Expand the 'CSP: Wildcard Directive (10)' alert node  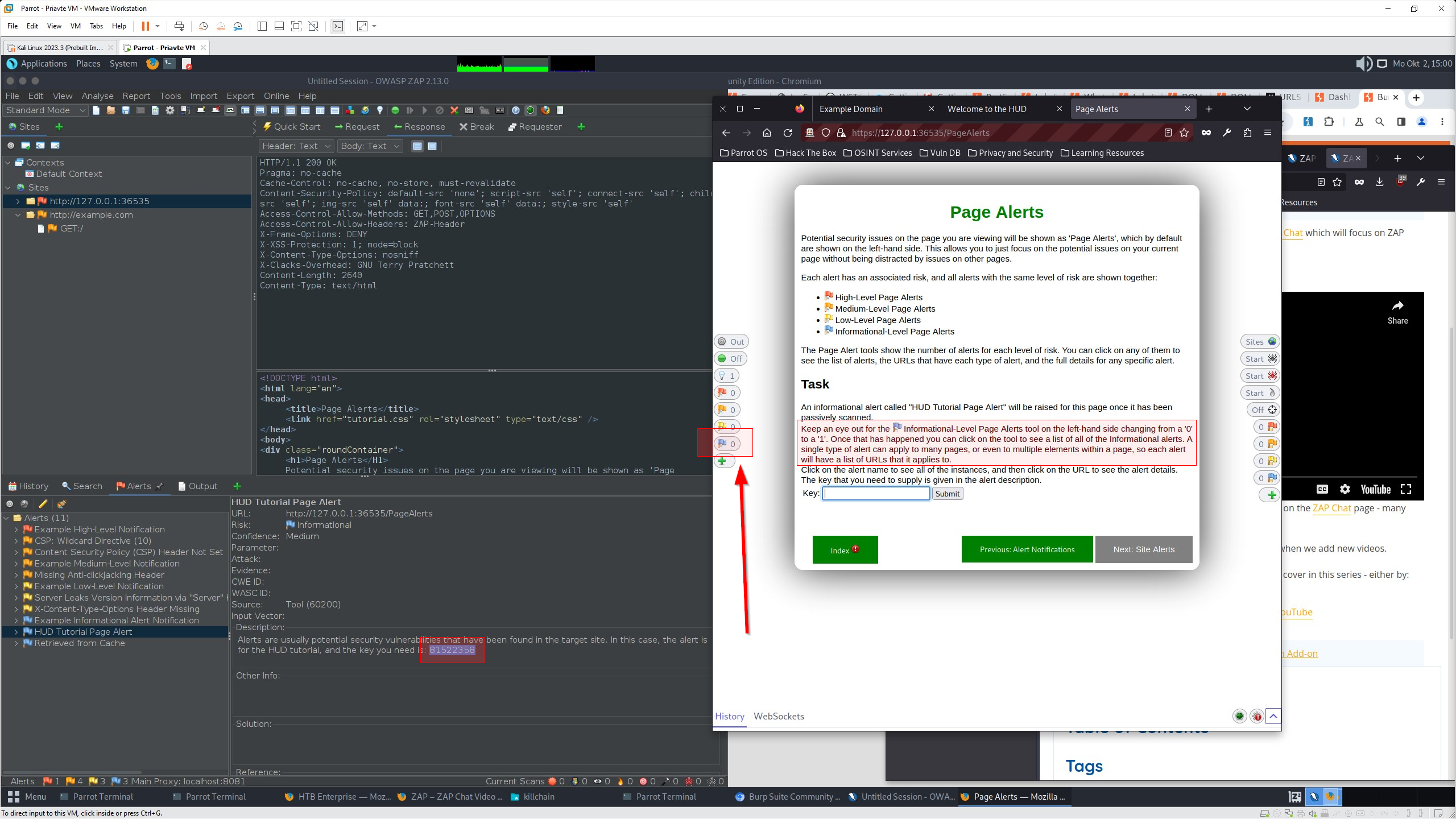coord(16,541)
